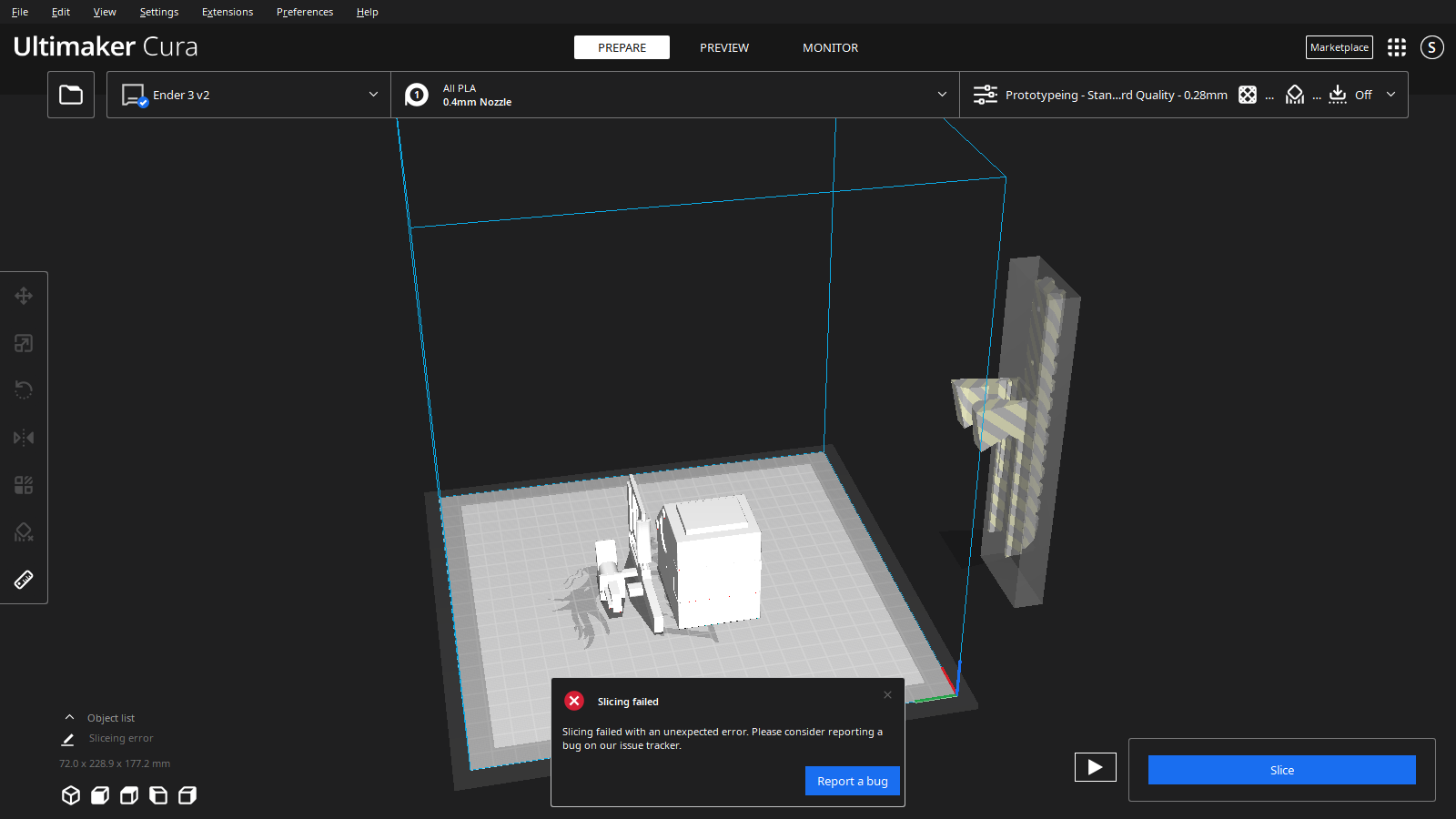The height and width of the screenshot is (819, 1456).
Task: Open the Preferences menu
Action: [x=305, y=12]
